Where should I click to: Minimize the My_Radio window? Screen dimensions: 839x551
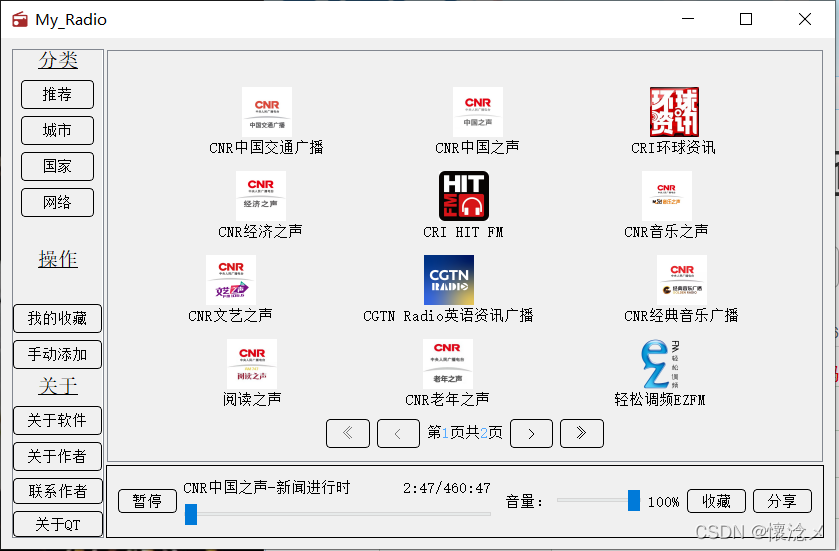[x=688, y=19]
